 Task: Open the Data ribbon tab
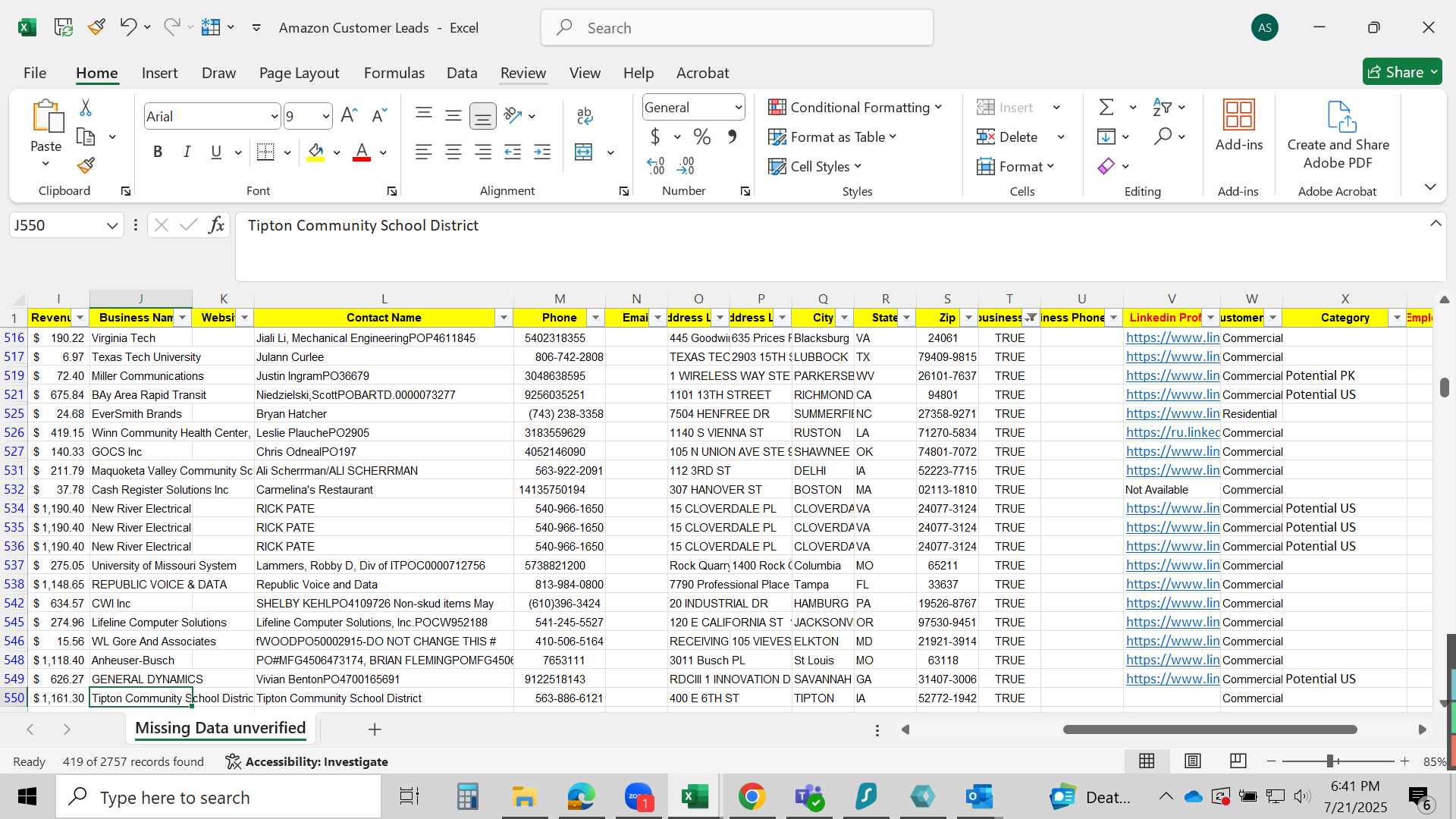click(462, 73)
